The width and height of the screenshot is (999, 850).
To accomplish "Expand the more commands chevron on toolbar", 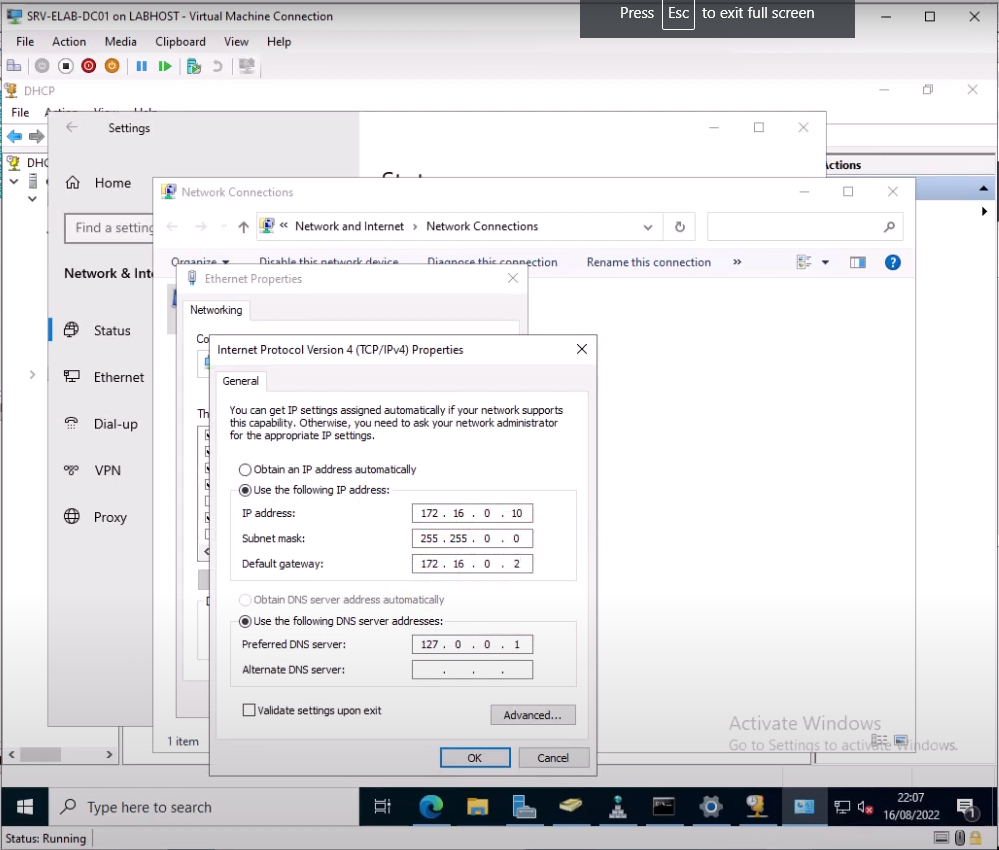I will 737,262.
